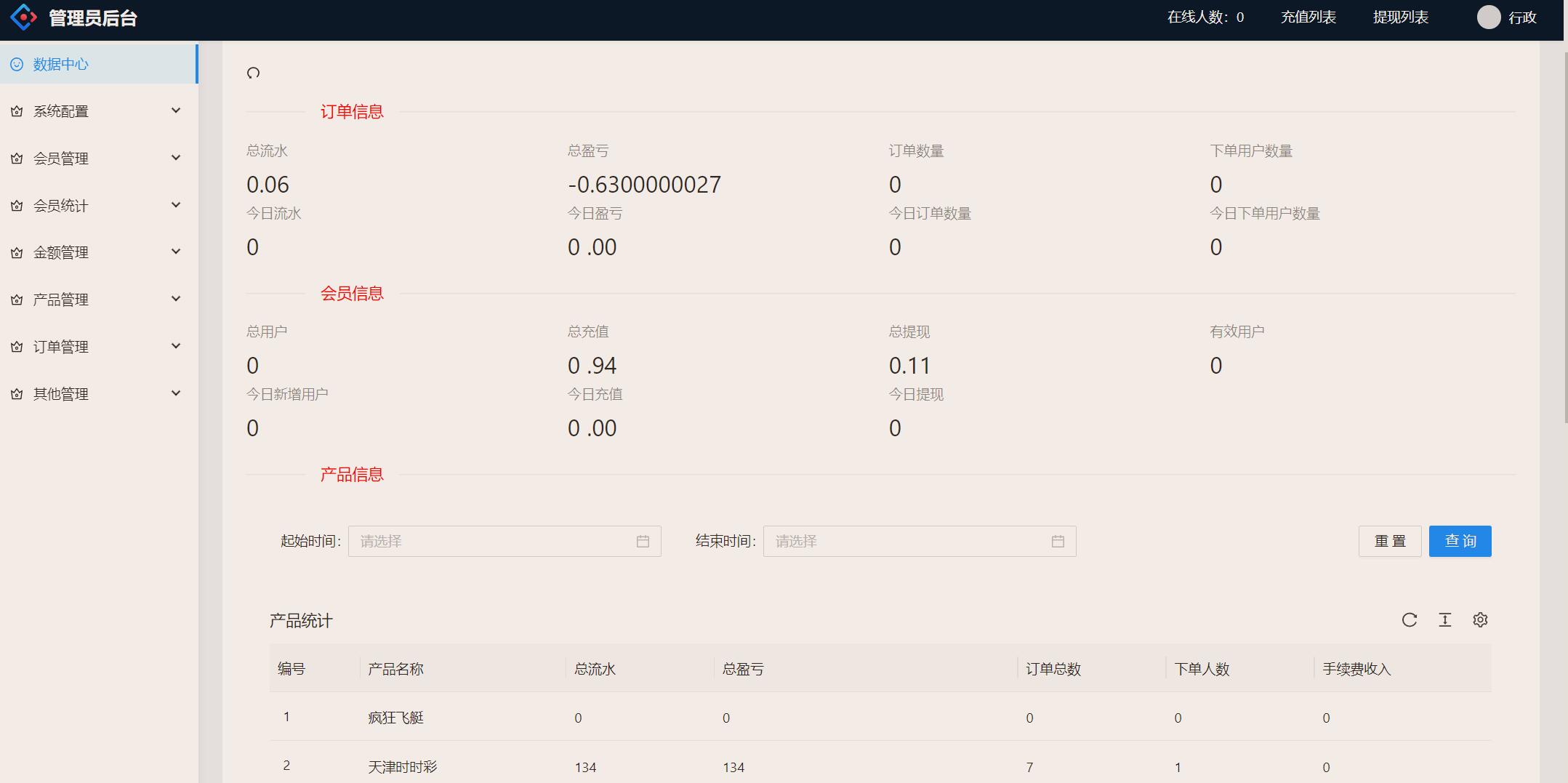The width and height of the screenshot is (1568, 783).
Task: Click the calendar icon in 结束时间 field
Action: coord(1058,542)
